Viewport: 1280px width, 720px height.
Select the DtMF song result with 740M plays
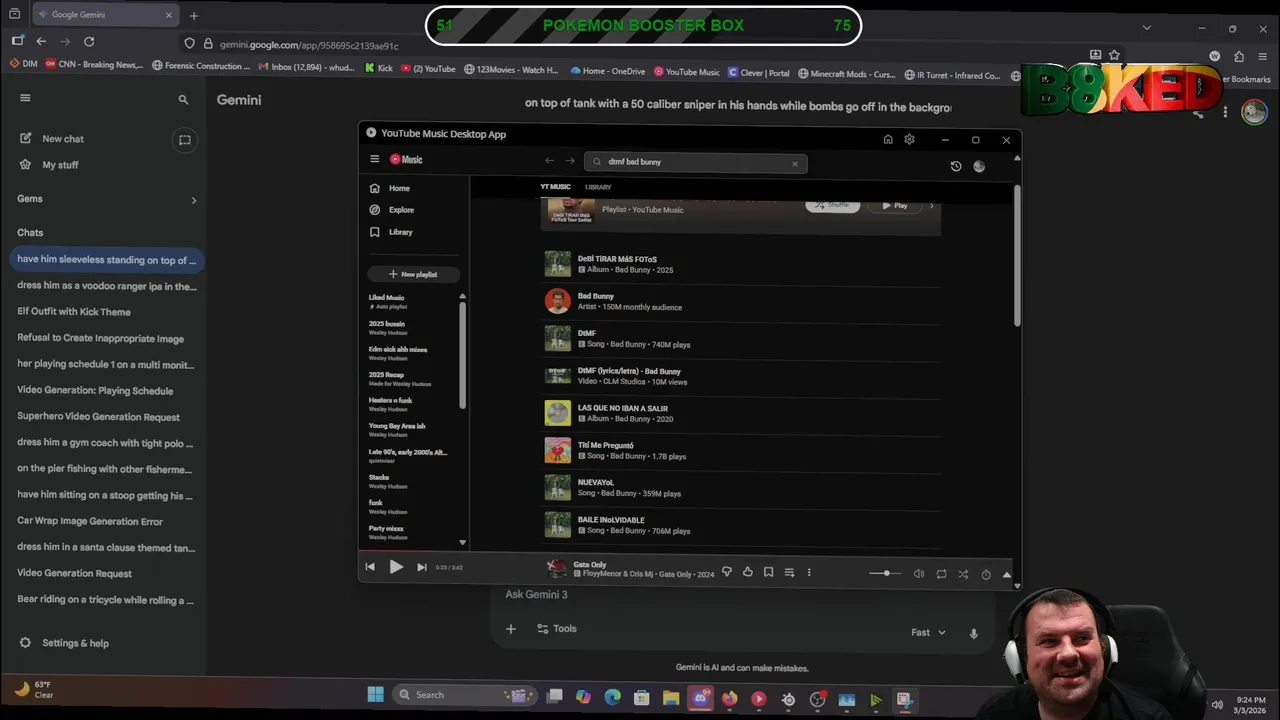click(x=740, y=338)
